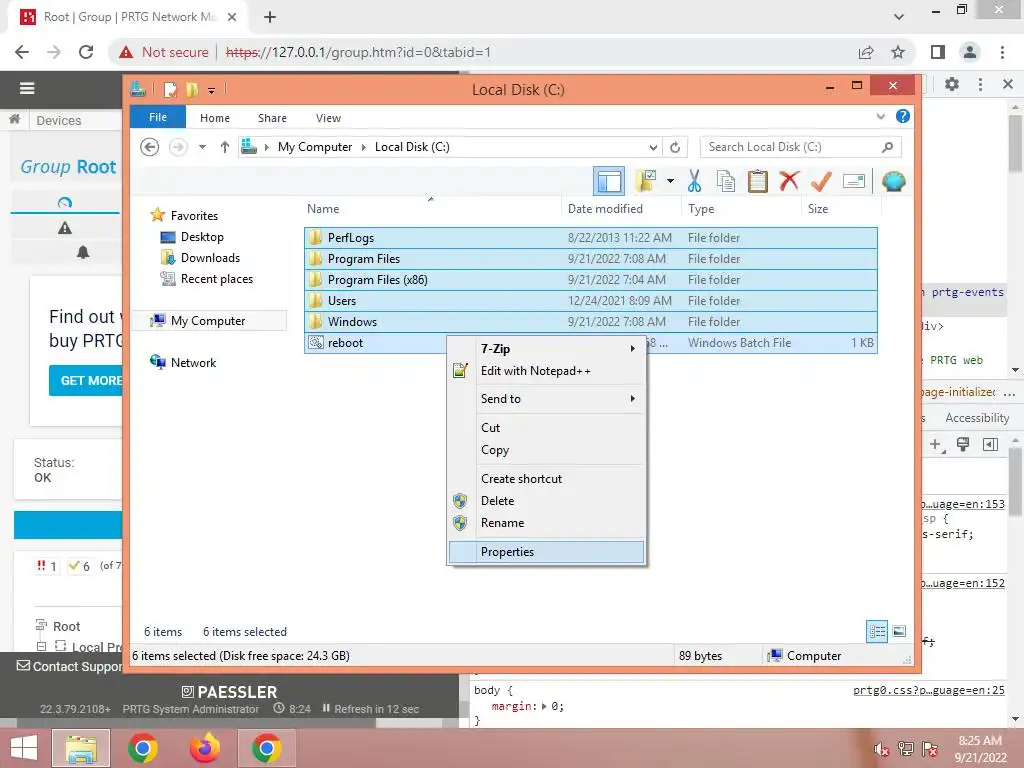The image size is (1024, 768).
Task: Choose Rename in the context menu
Action: [547, 523]
